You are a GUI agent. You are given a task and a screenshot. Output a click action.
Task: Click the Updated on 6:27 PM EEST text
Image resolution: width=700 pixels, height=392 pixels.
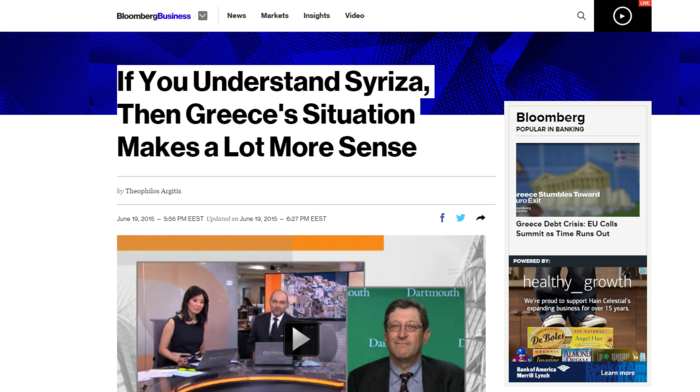(267, 219)
